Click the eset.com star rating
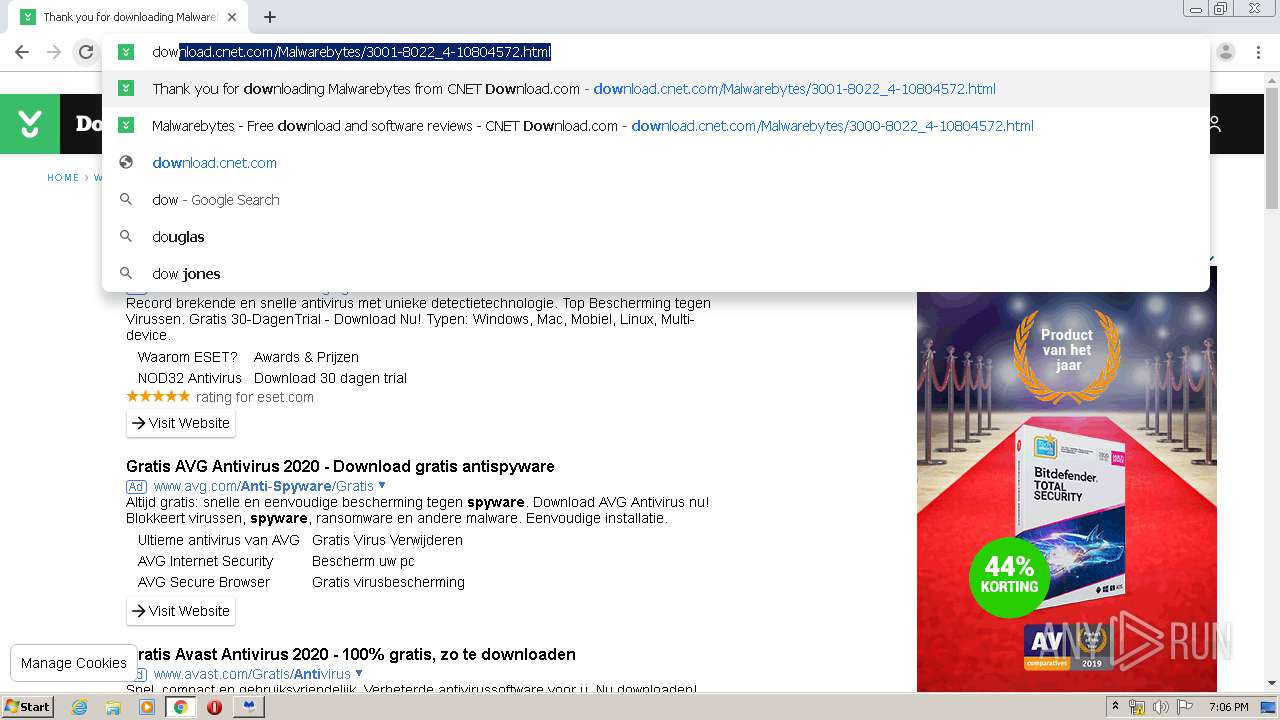Viewport: 1280px width, 720px height. (158, 396)
